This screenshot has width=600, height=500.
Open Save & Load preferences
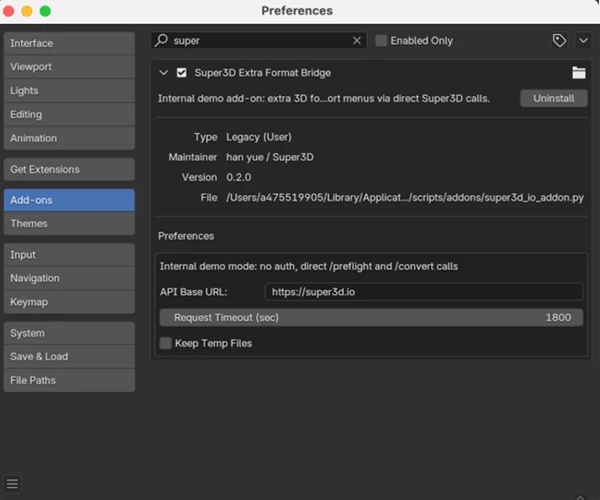pyautogui.click(x=69, y=357)
